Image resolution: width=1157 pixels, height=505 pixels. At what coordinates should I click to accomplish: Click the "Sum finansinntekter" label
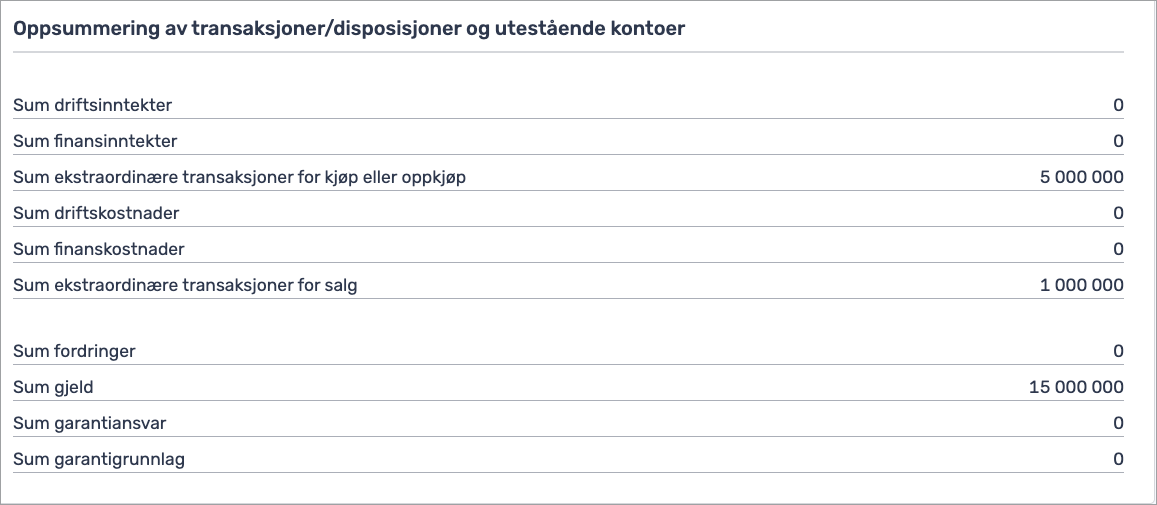(95, 141)
